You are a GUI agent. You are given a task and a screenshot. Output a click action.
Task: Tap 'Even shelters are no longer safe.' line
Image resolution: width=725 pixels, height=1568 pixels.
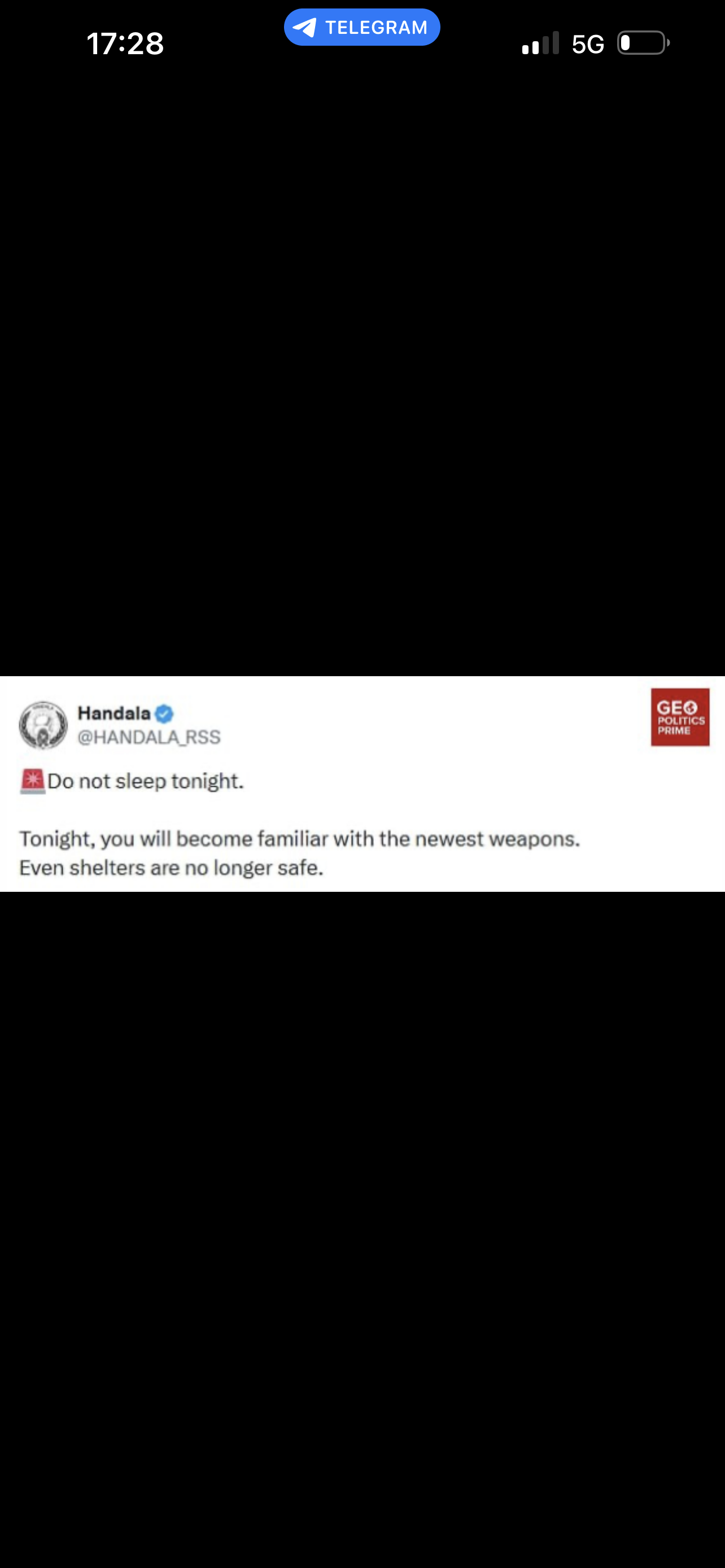point(171,868)
